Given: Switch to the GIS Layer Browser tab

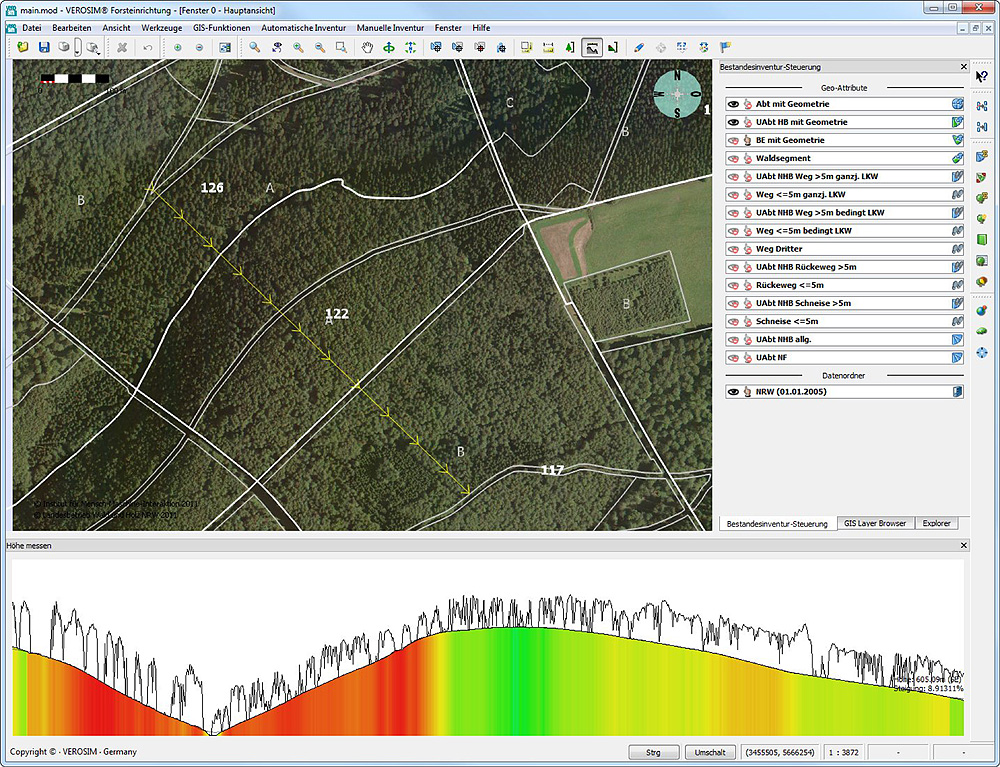Looking at the screenshot, I should point(875,523).
